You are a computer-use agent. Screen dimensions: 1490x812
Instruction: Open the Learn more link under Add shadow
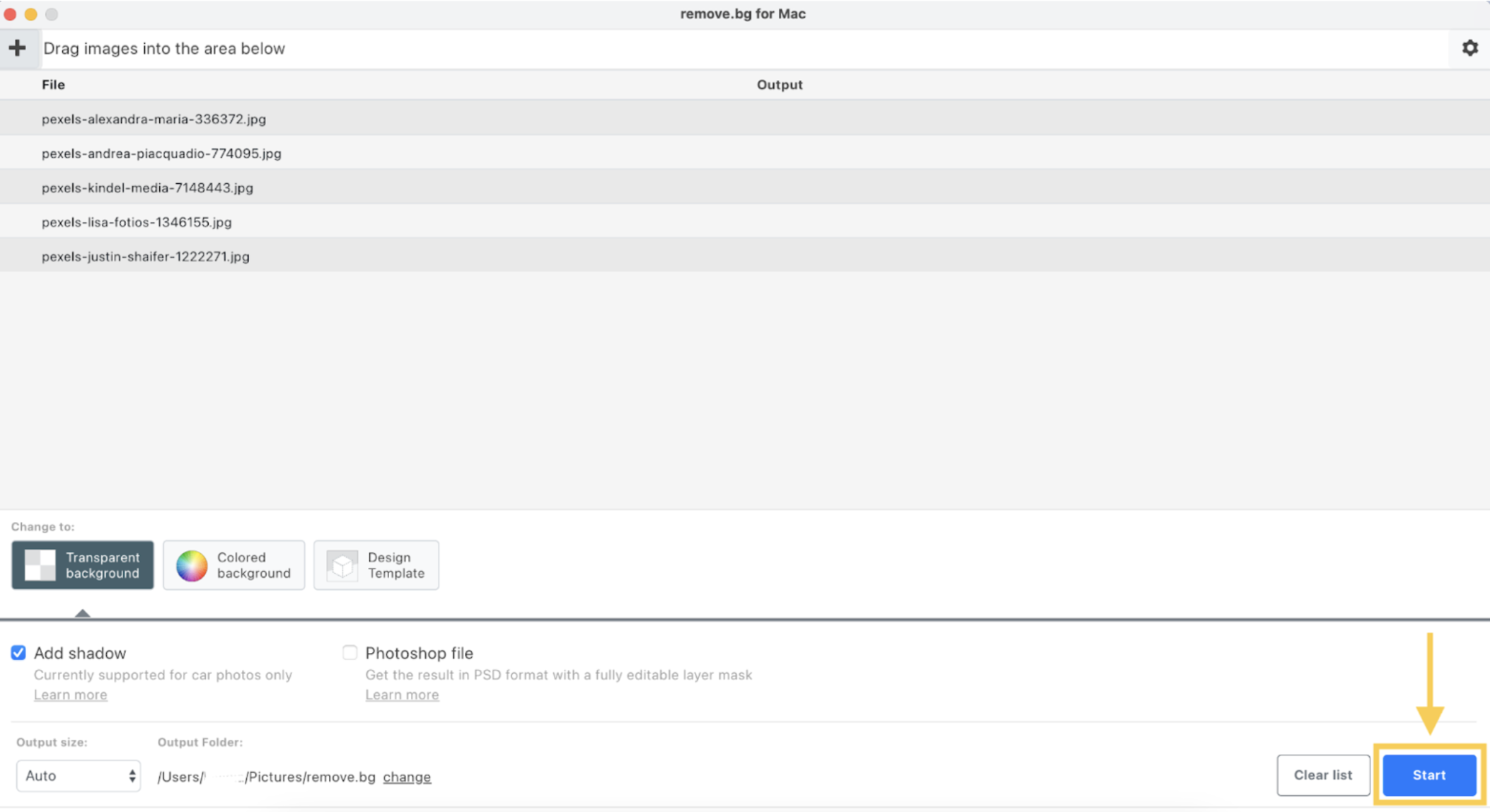click(x=71, y=695)
